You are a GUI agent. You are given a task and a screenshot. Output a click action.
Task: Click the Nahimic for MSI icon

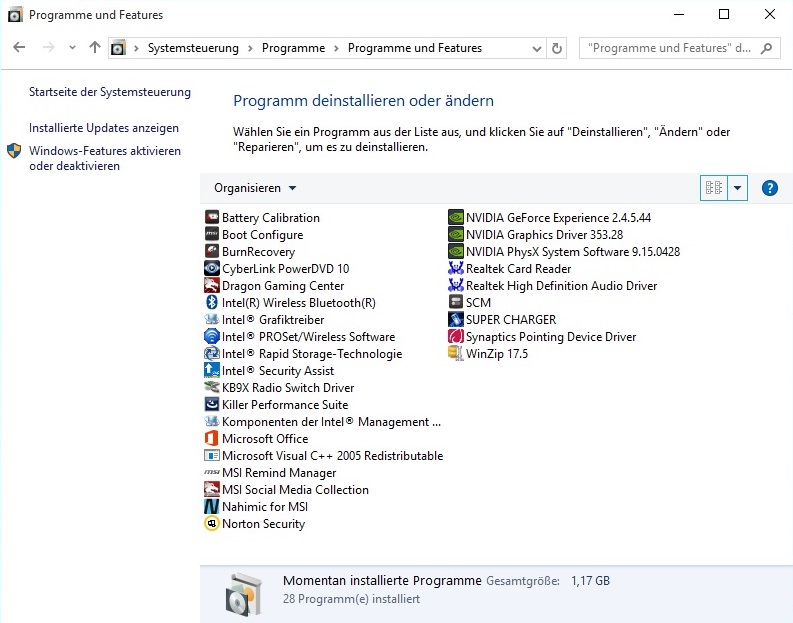coord(211,506)
